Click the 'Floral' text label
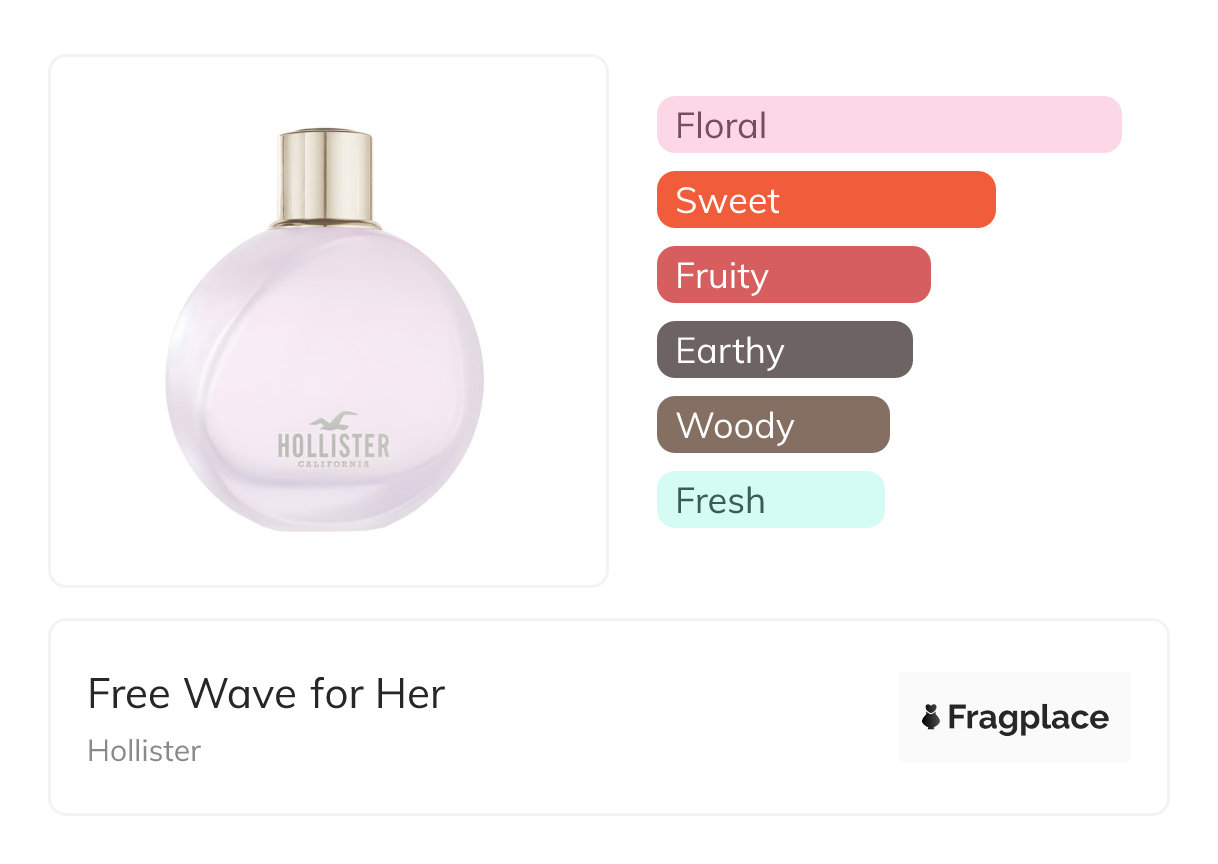1218x864 pixels. pos(721,126)
